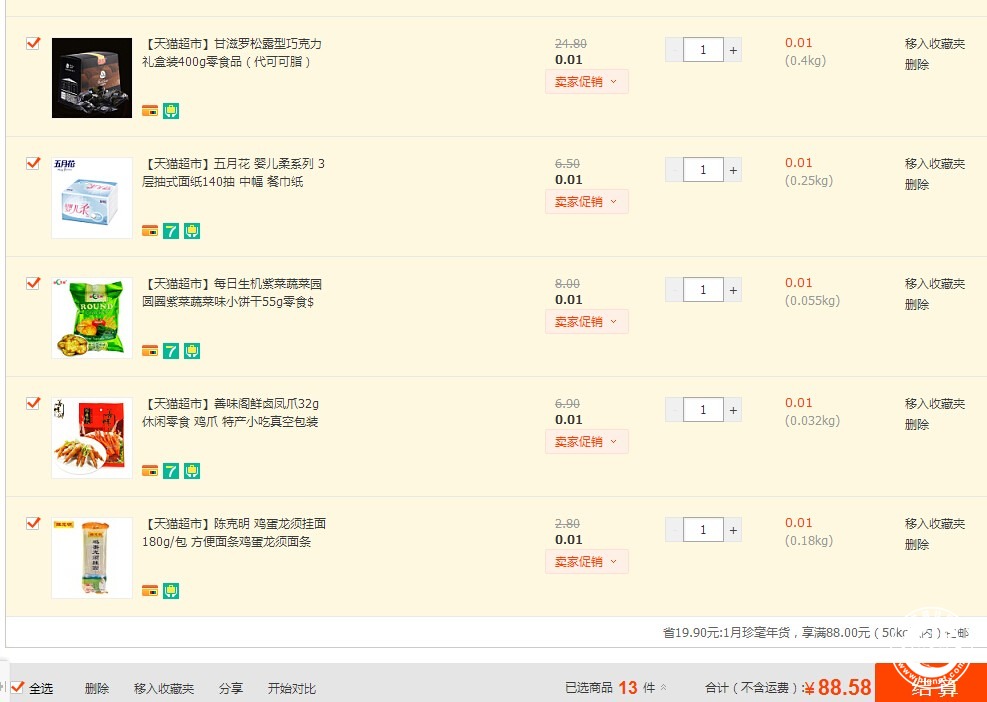The image size is (987, 702).
Task: Increase quantity of 凤爪 item
Action: tap(733, 410)
